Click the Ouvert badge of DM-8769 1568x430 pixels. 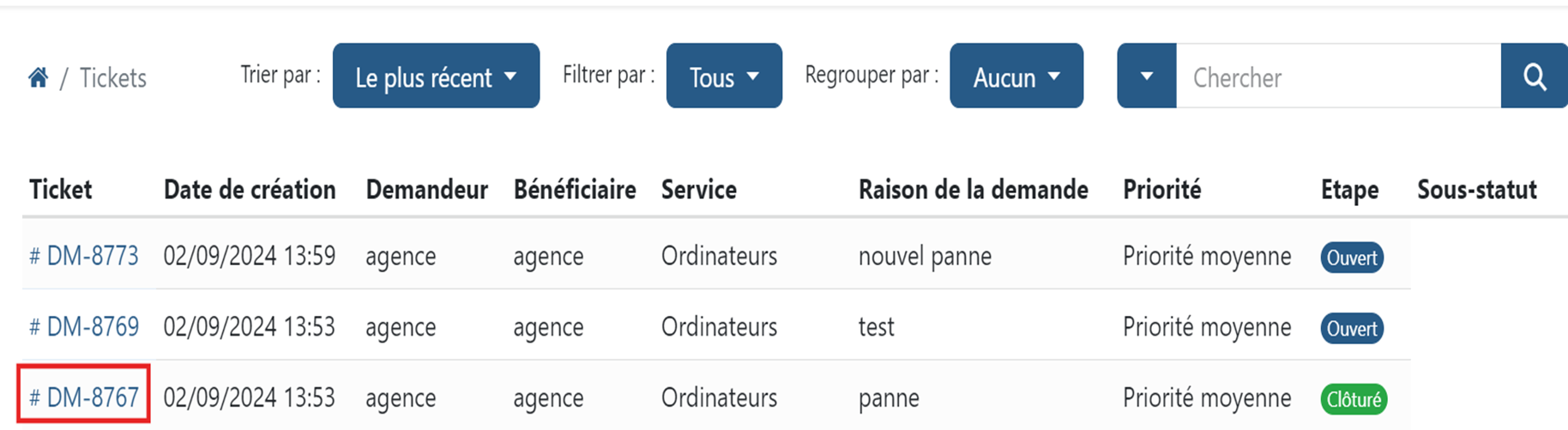[x=1352, y=329]
